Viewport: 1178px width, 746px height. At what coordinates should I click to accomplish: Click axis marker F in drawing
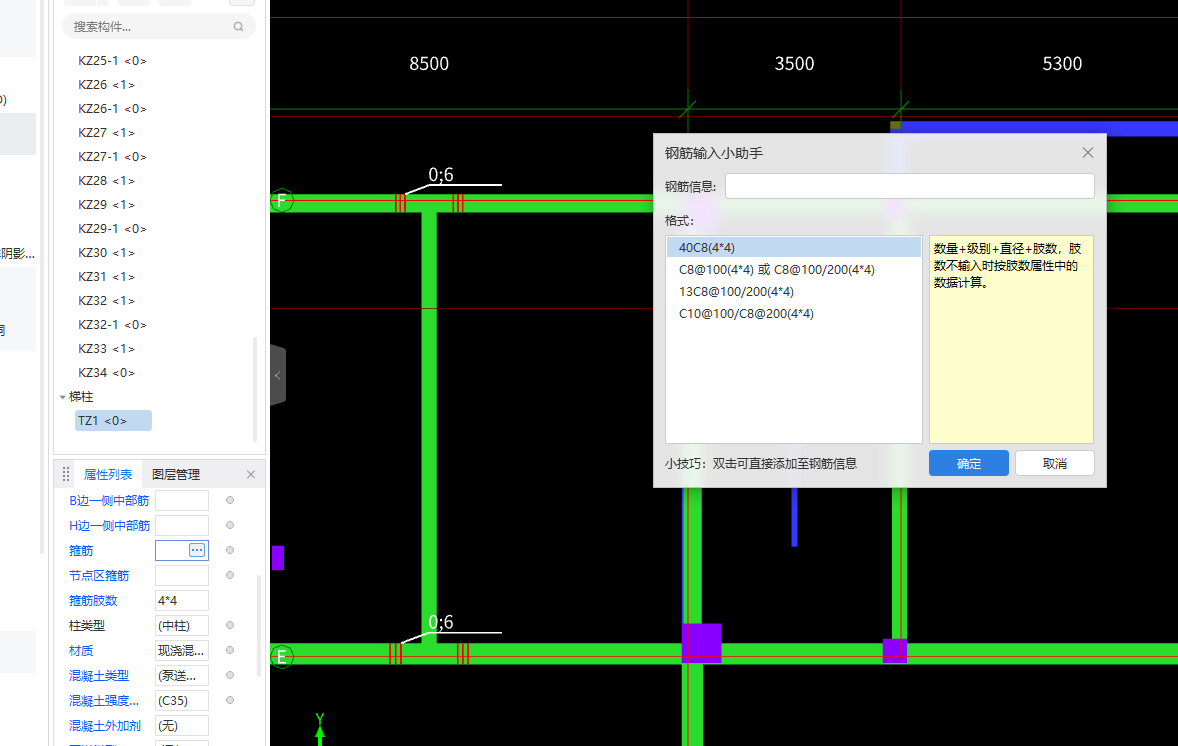[x=281, y=201]
